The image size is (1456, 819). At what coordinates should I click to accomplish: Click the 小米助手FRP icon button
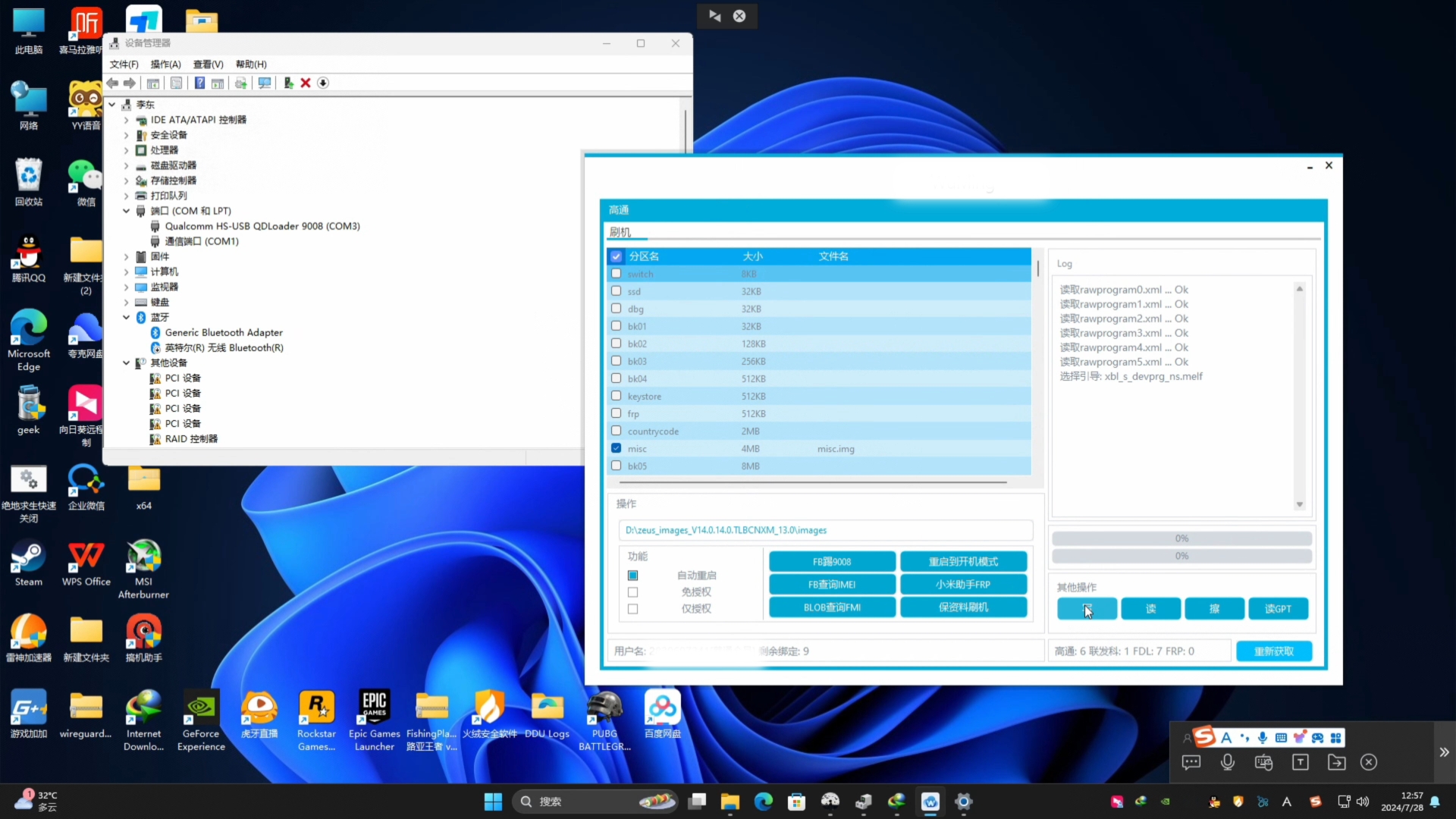(962, 584)
